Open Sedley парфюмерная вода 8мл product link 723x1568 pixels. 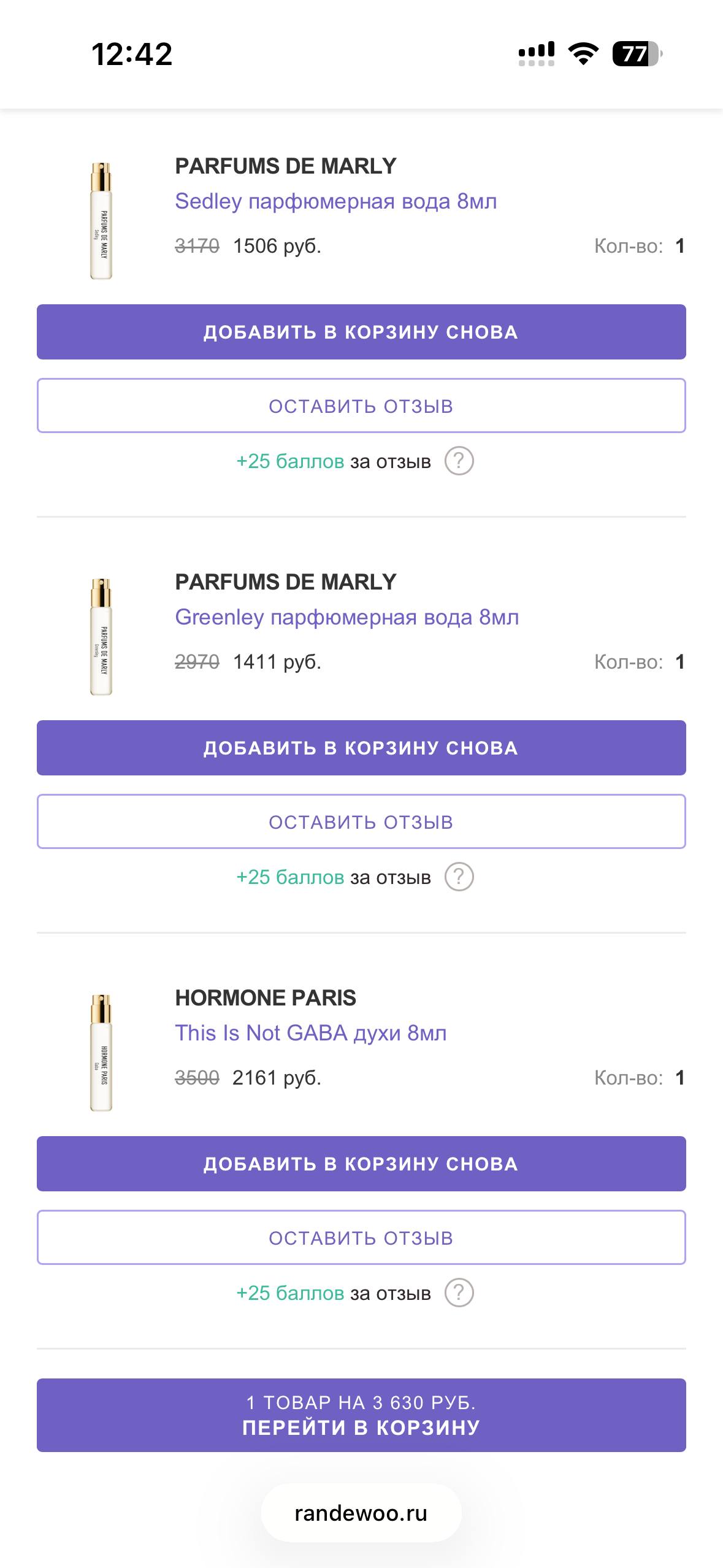pos(336,201)
